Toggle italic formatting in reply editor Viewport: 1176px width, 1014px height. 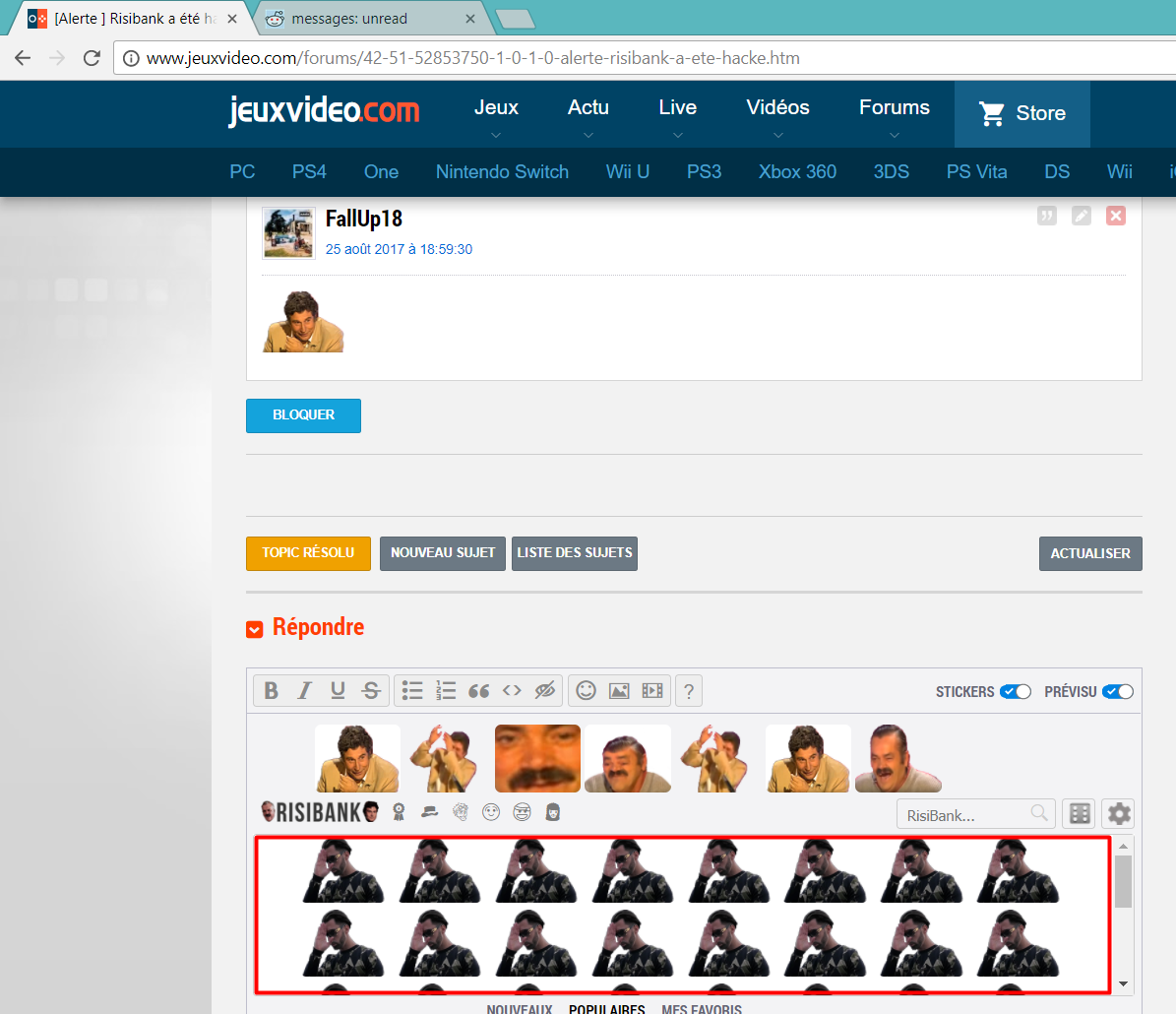(304, 690)
